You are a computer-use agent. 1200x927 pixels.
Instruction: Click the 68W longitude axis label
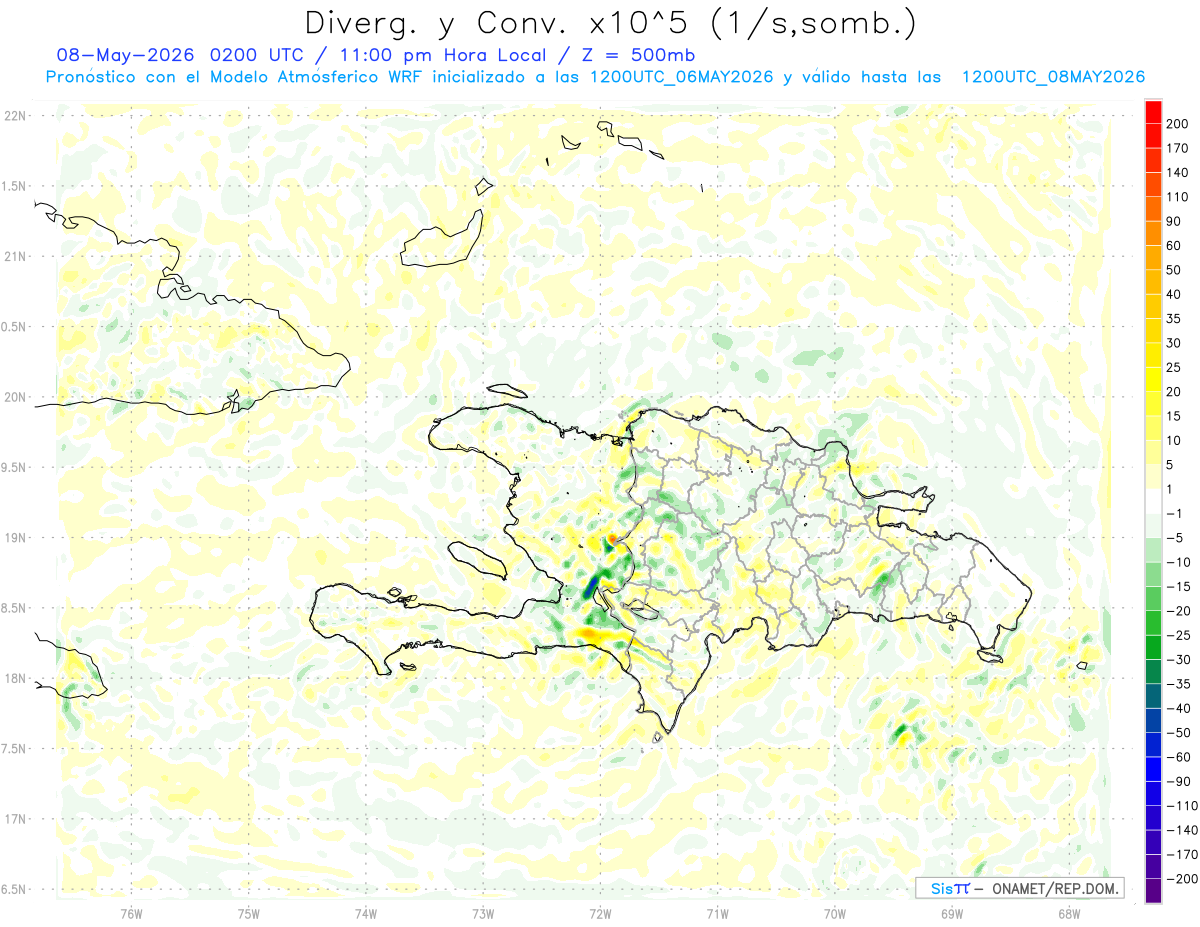(x=1069, y=914)
